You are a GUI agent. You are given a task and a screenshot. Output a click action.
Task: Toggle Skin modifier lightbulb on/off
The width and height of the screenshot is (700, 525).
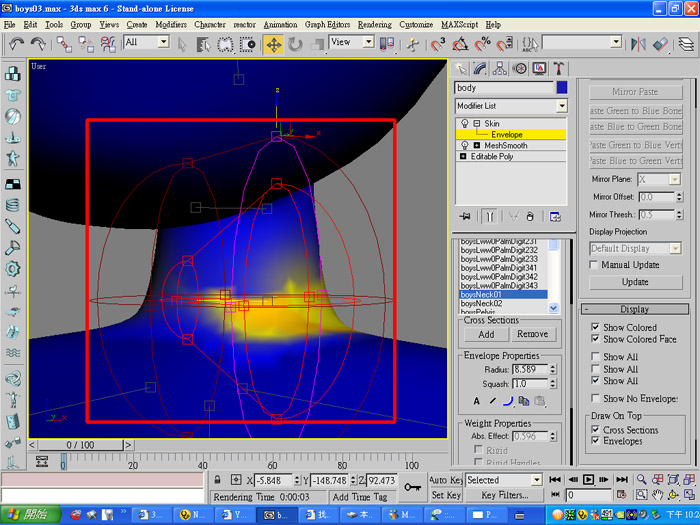[464, 123]
